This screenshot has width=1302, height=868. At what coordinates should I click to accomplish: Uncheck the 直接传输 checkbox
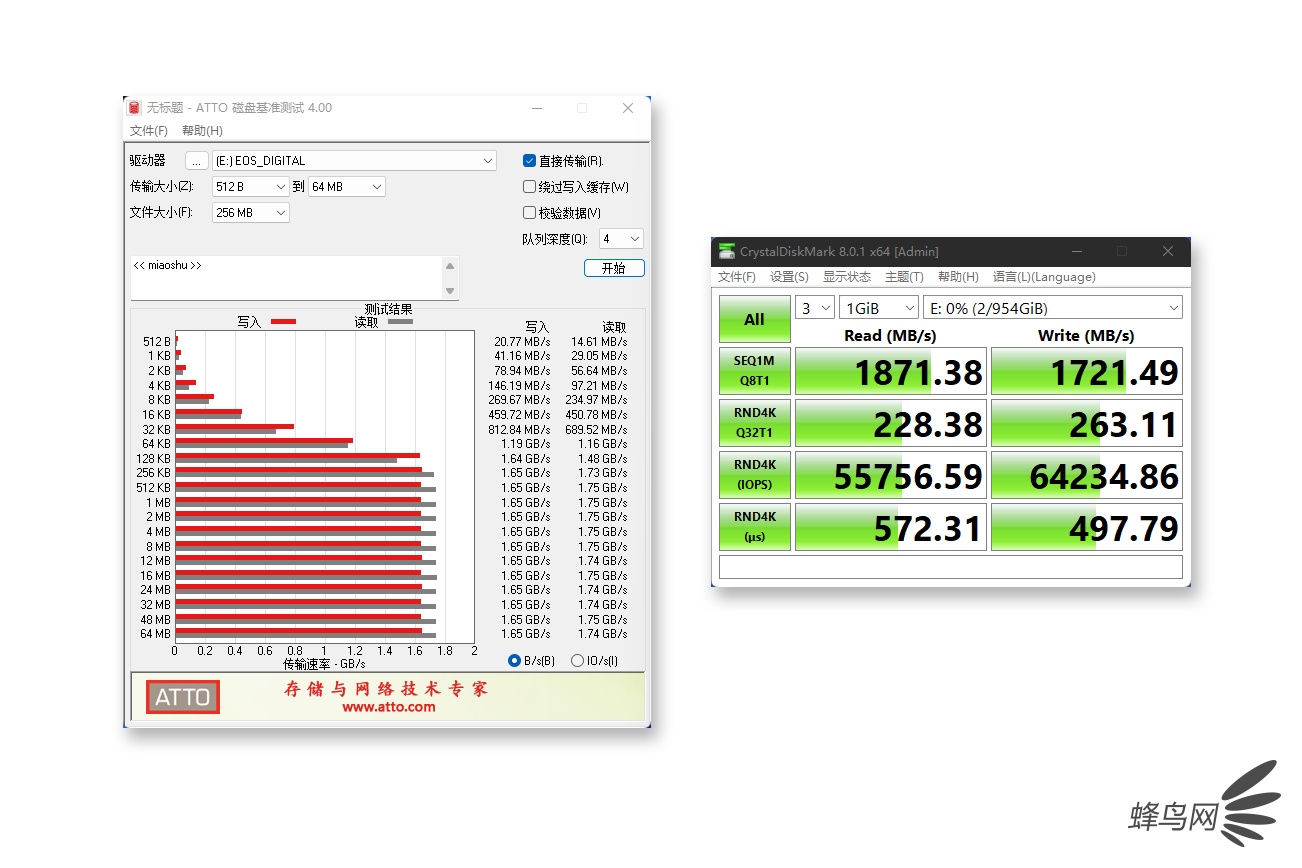tap(530, 161)
